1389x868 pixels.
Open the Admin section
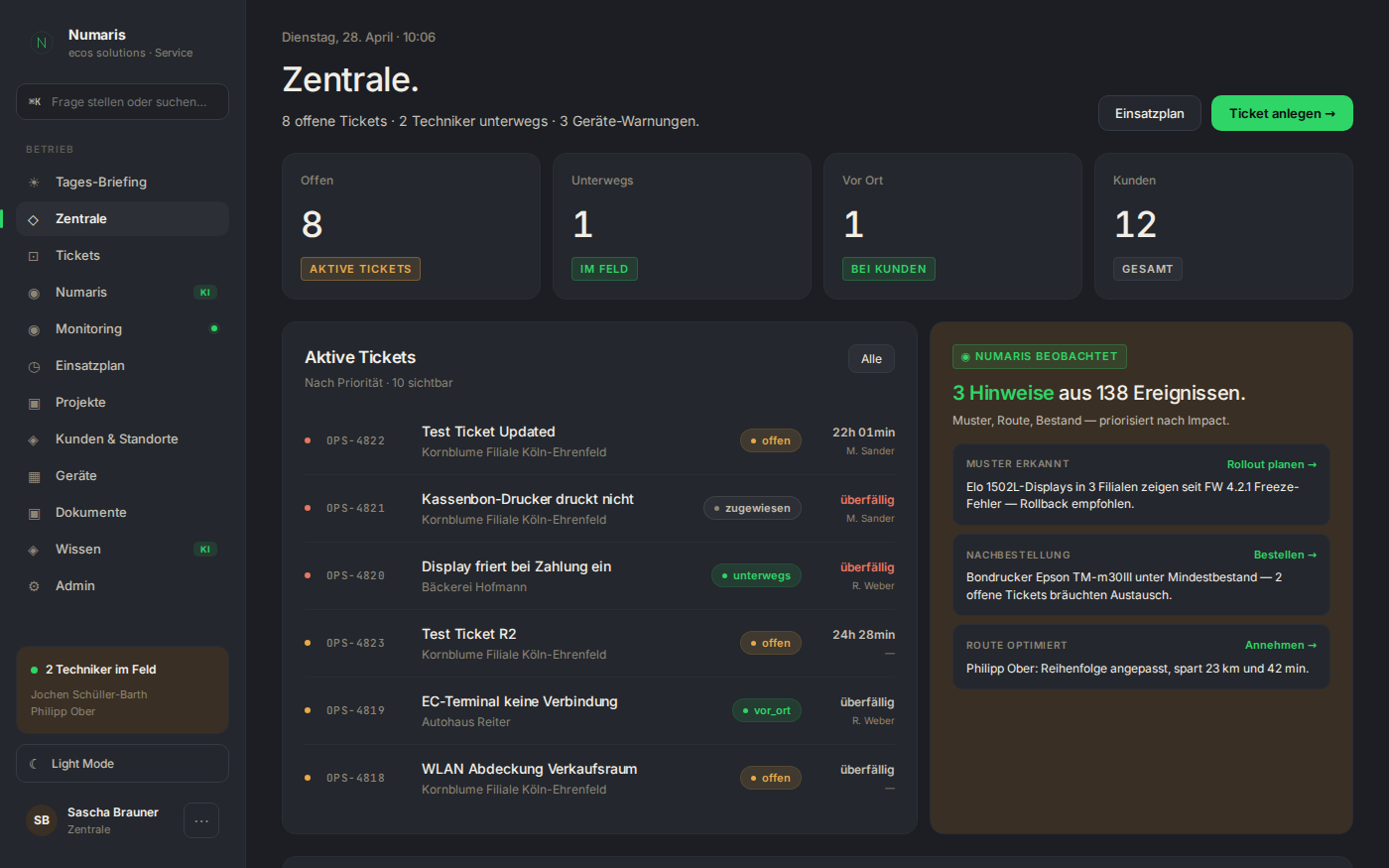click(122, 586)
